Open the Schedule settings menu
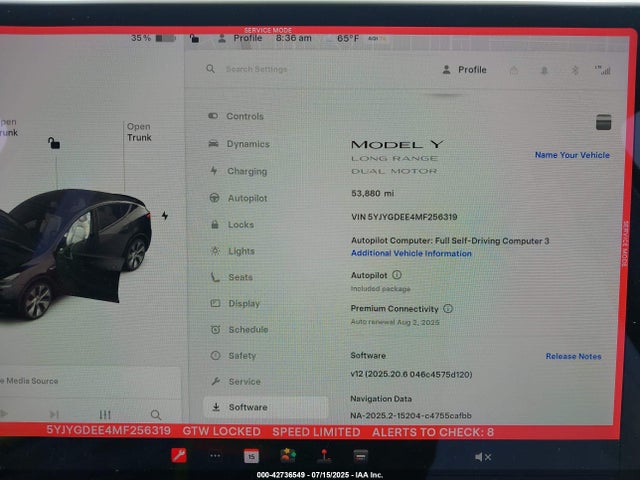 pyautogui.click(x=239, y=329)
